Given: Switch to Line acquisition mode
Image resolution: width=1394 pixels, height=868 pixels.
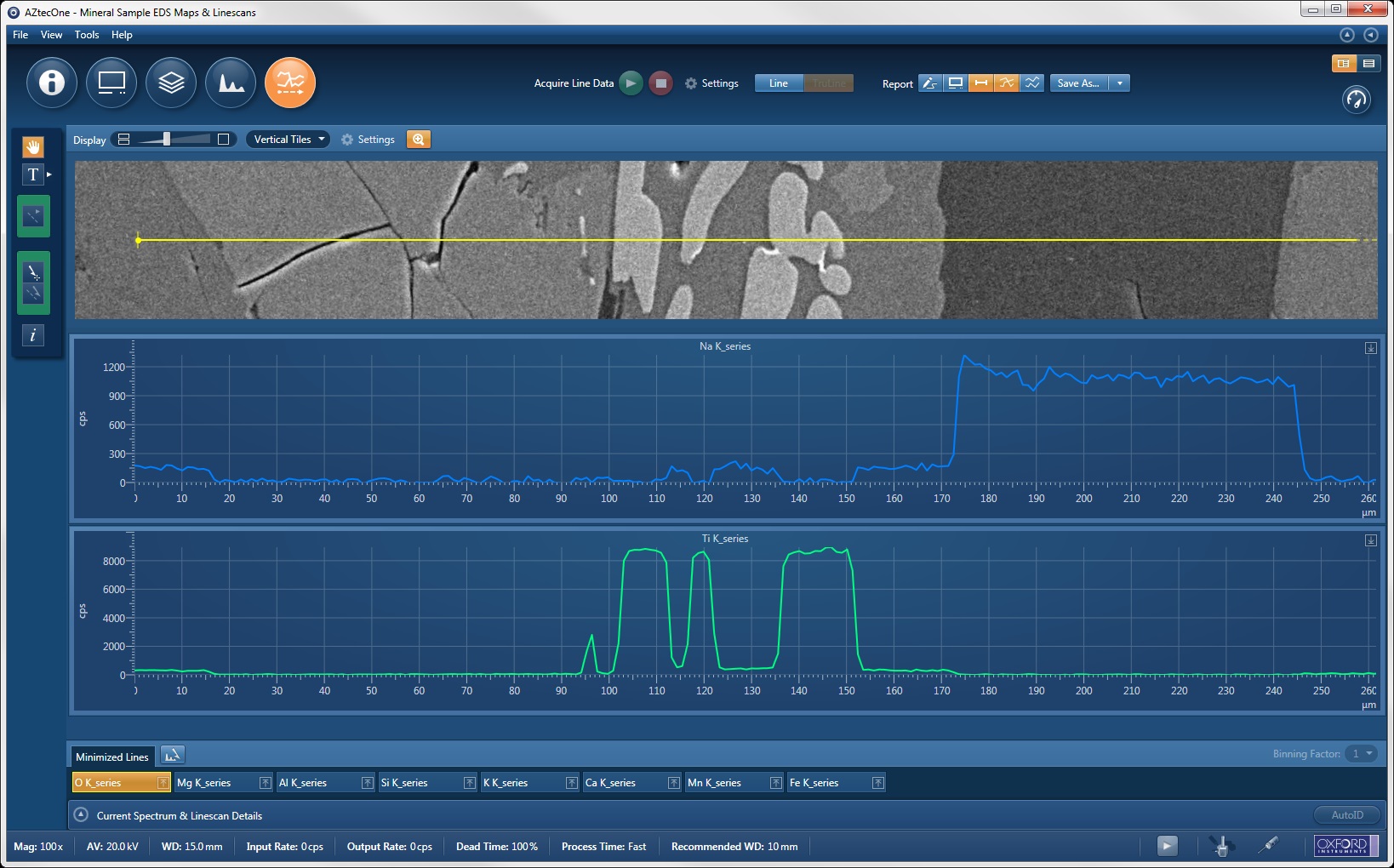Looking at the screenshot, I should [x=779, y=83].
